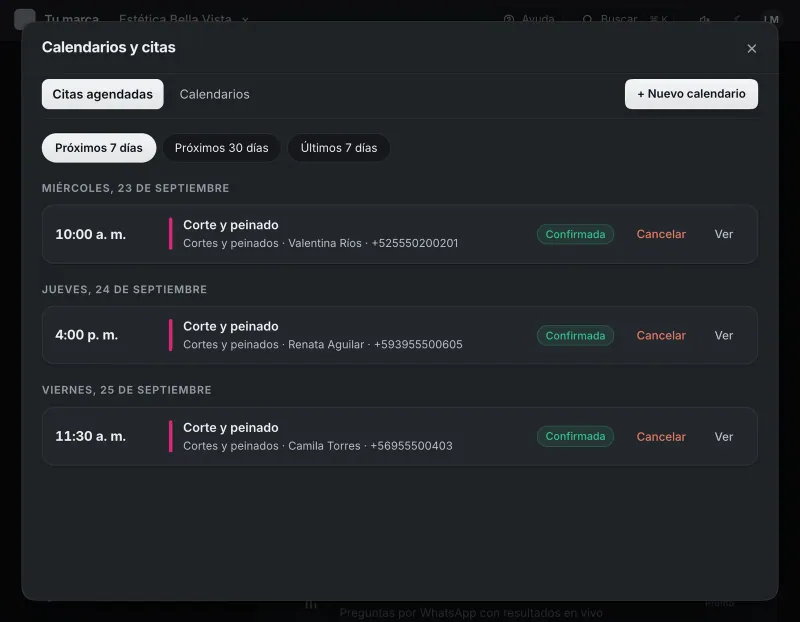Click Confirmada badge on Camila Torres's appointment
Viewport: 800px width, 622px height.
[x=575, y=436]
